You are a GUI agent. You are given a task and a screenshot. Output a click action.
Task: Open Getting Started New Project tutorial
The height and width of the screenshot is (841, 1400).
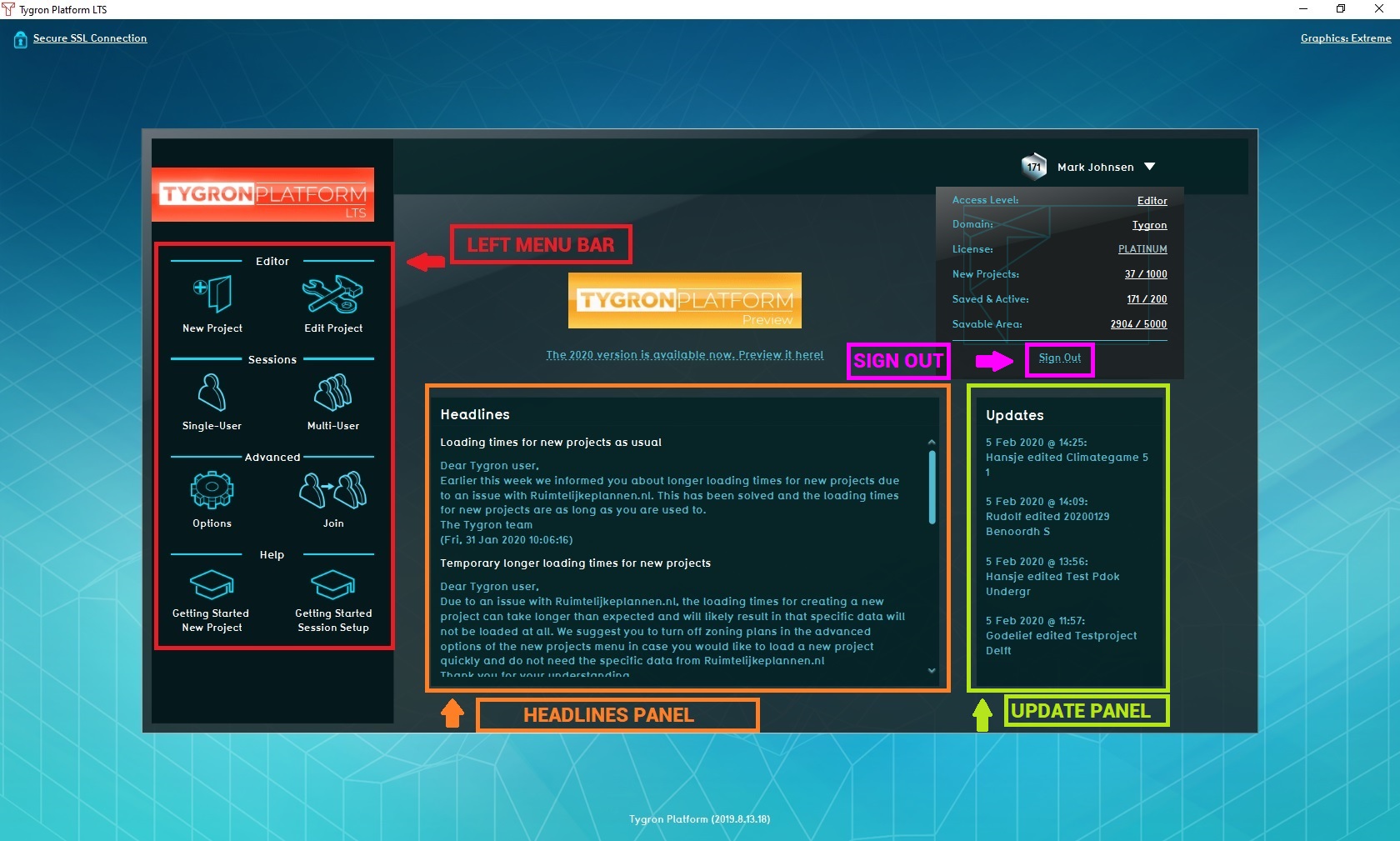(212, 586)
